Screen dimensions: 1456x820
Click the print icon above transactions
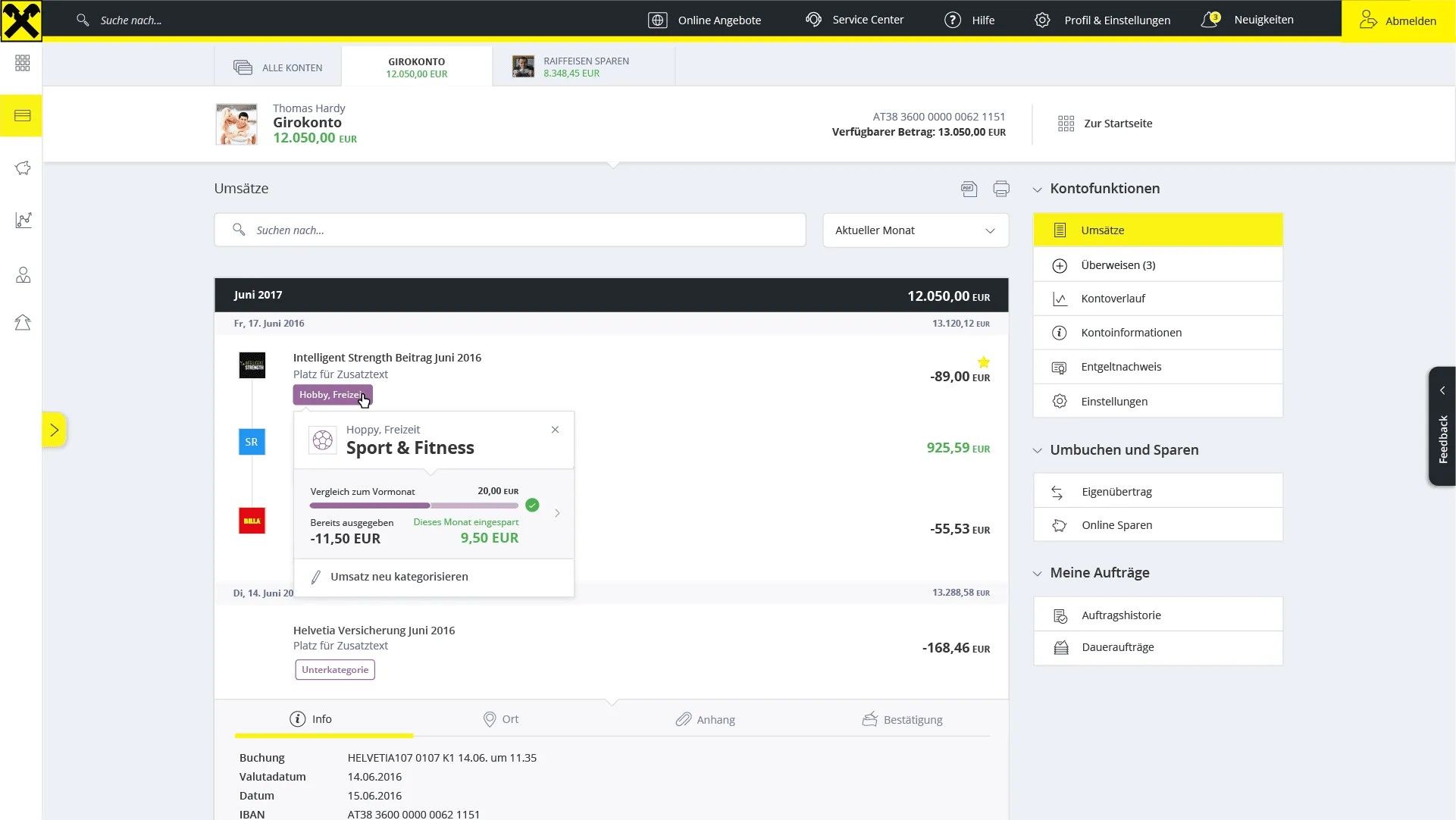click(1001, 189)
